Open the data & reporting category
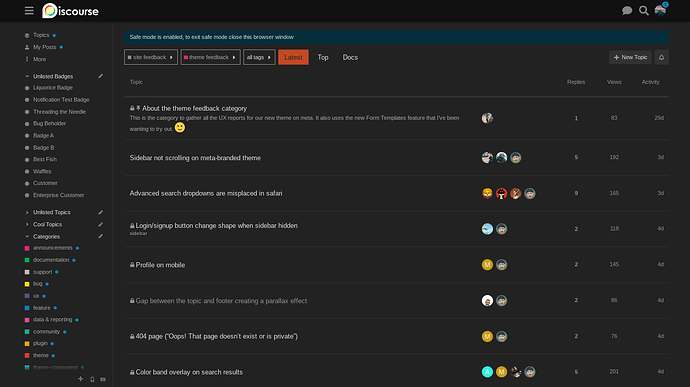 pyautogui.click(x=52, y=320)
